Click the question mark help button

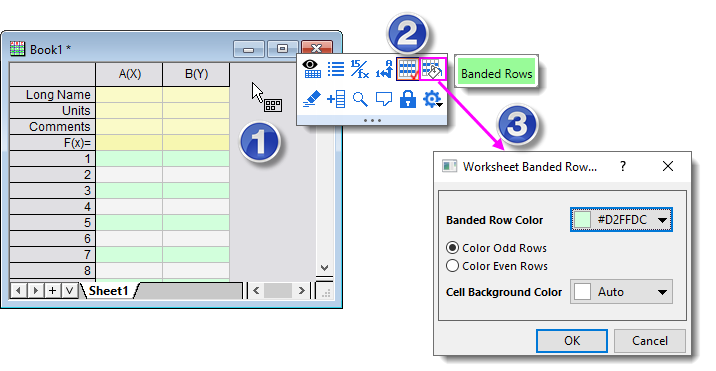coord(623,166)
